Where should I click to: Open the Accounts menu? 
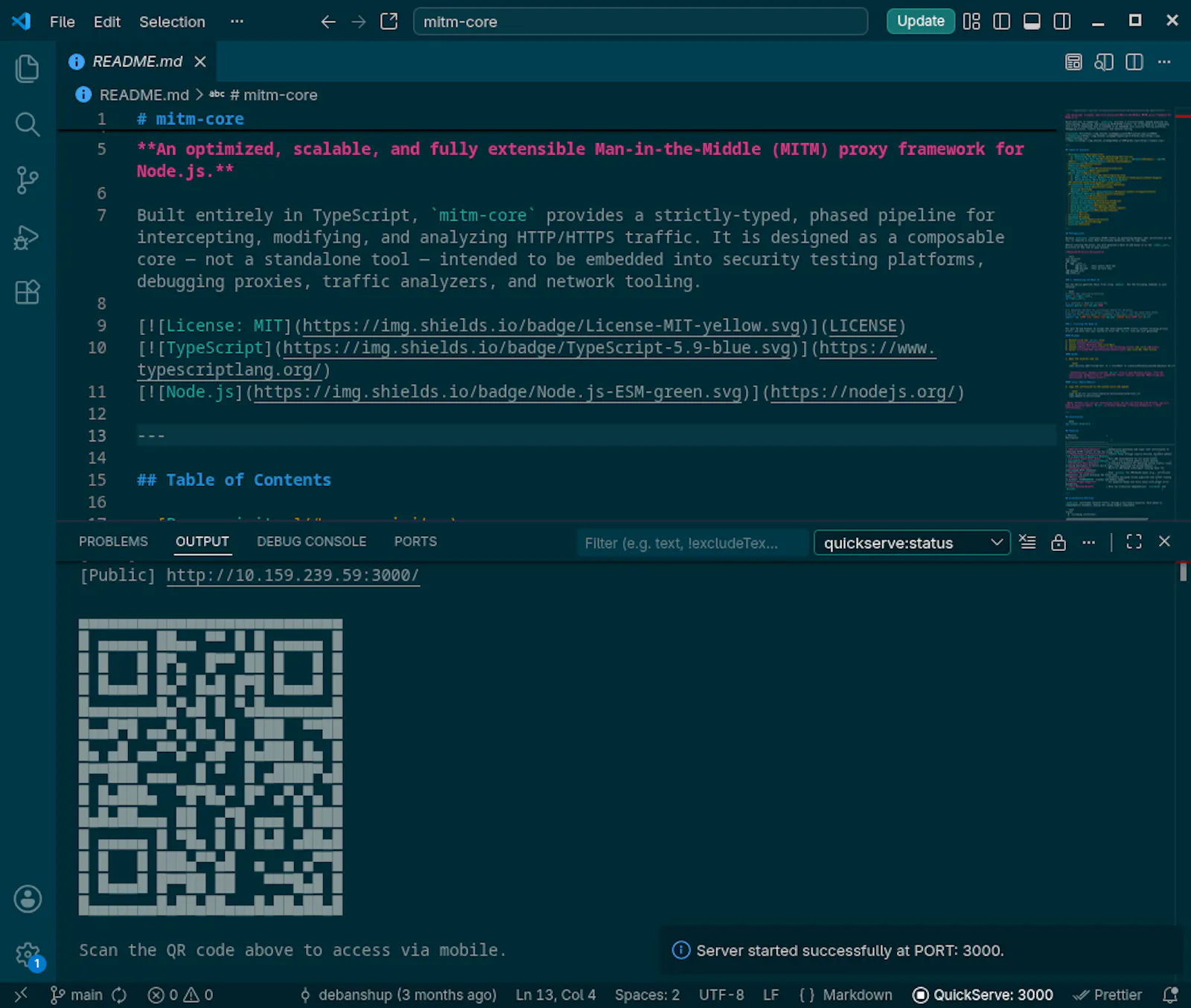click(28, 899)
